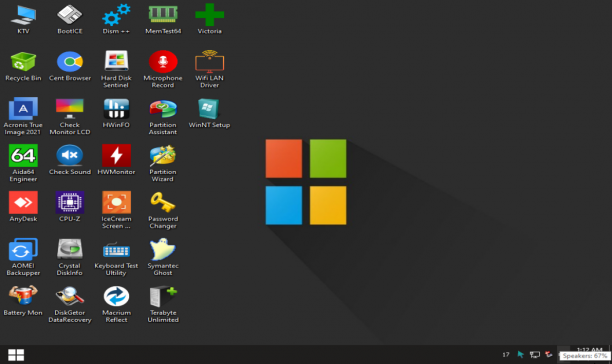This screenshot has width=612, height=364.
Task: Open Victoria with the green cross icon
Action: coord(209,19)
